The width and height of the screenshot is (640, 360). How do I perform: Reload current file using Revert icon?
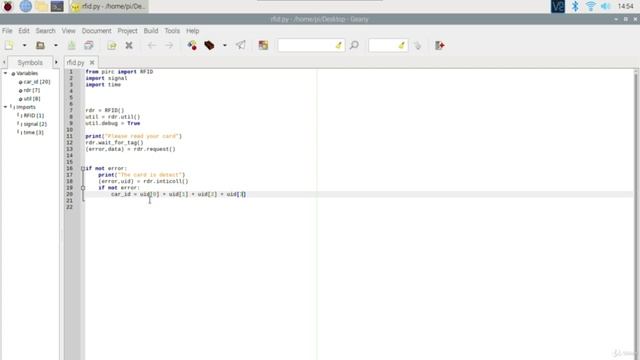tap(112, 45)
